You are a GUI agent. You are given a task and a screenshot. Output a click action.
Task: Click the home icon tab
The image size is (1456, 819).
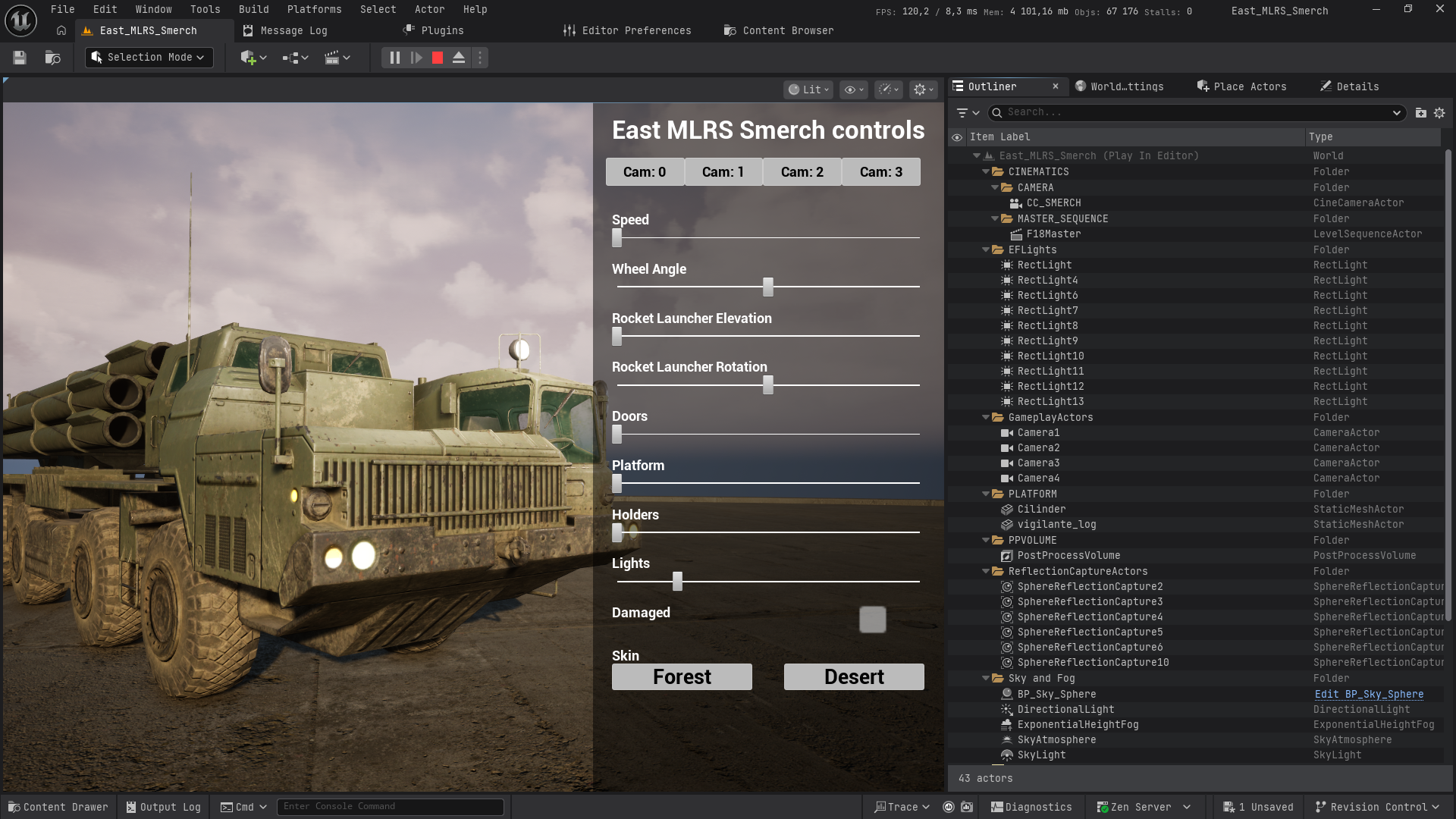(x=61, y=30)
